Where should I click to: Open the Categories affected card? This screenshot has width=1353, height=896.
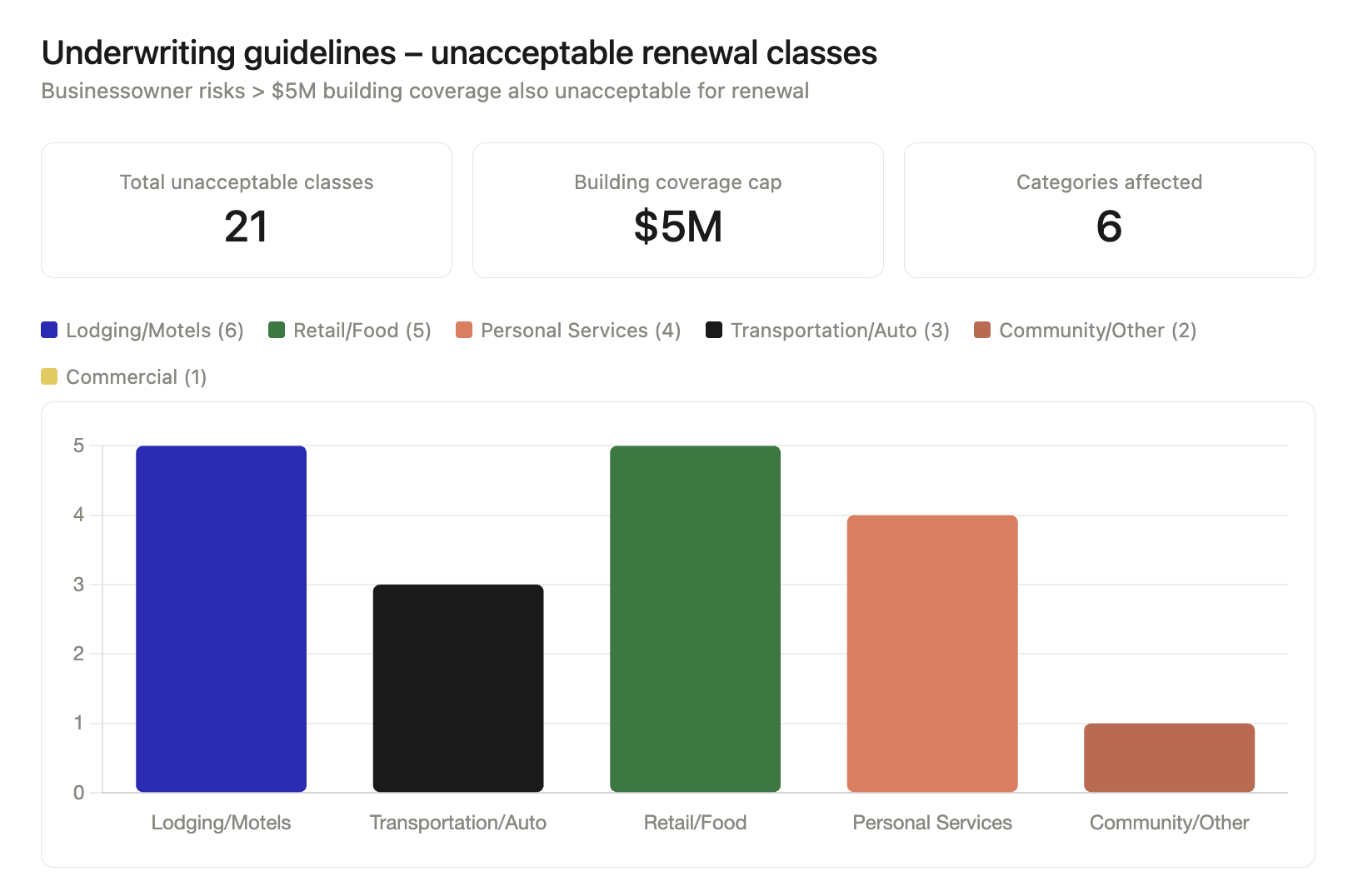pyautogui.click(x=1109, y=210)
